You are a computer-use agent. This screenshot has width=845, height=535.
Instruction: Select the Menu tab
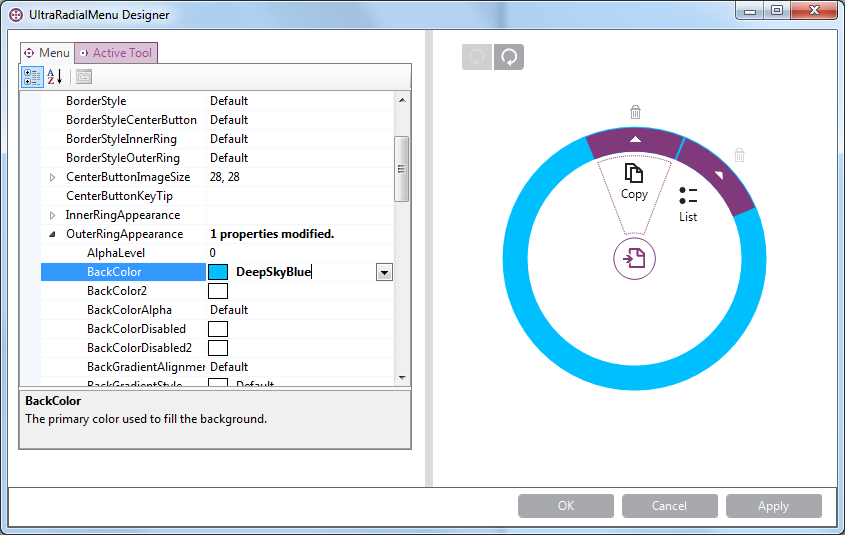[47, 53]
